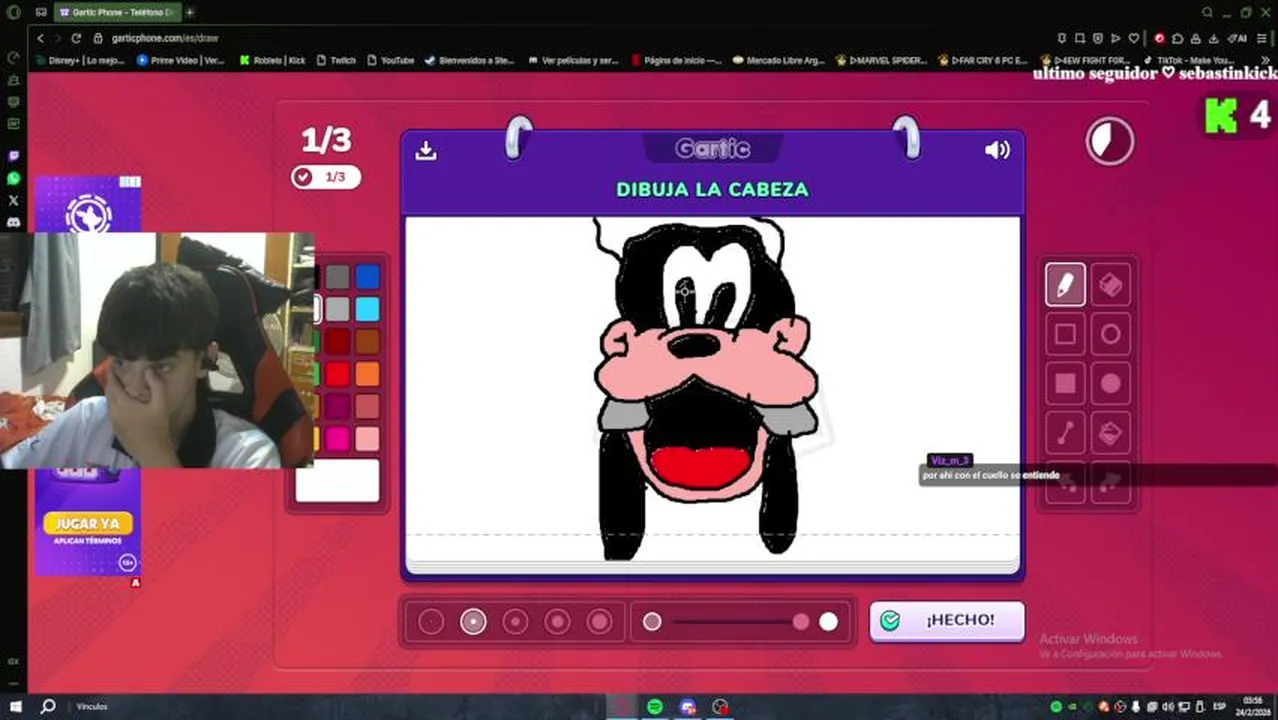Go back in the browser
This screenshot has height=720, width=1278.
[40, 38]
